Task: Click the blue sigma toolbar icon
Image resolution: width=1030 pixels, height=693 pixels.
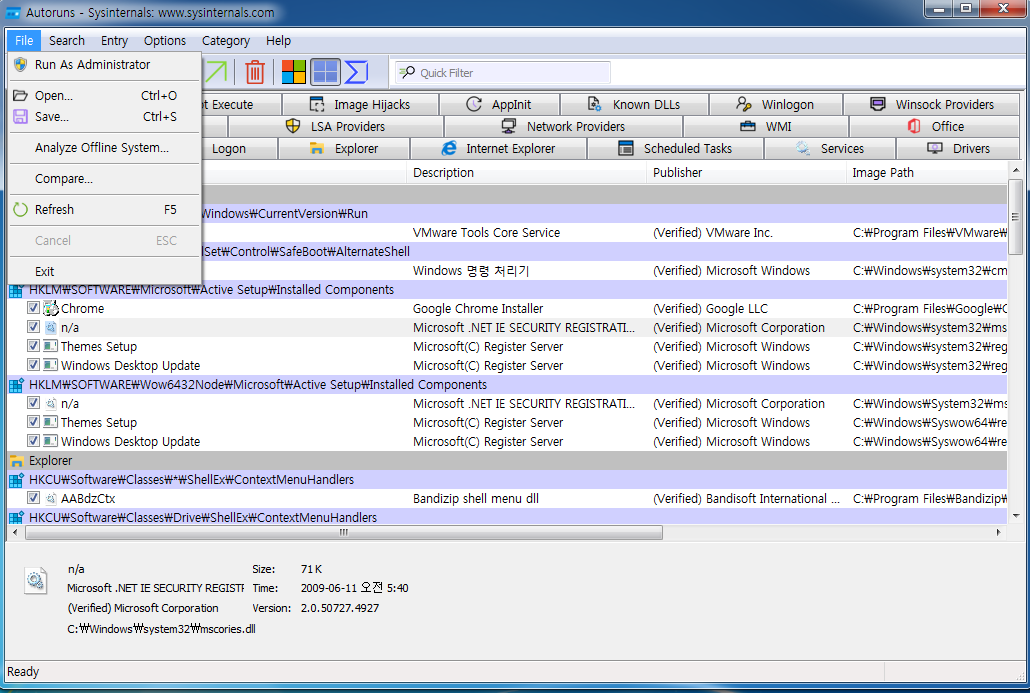Action: 356,72
